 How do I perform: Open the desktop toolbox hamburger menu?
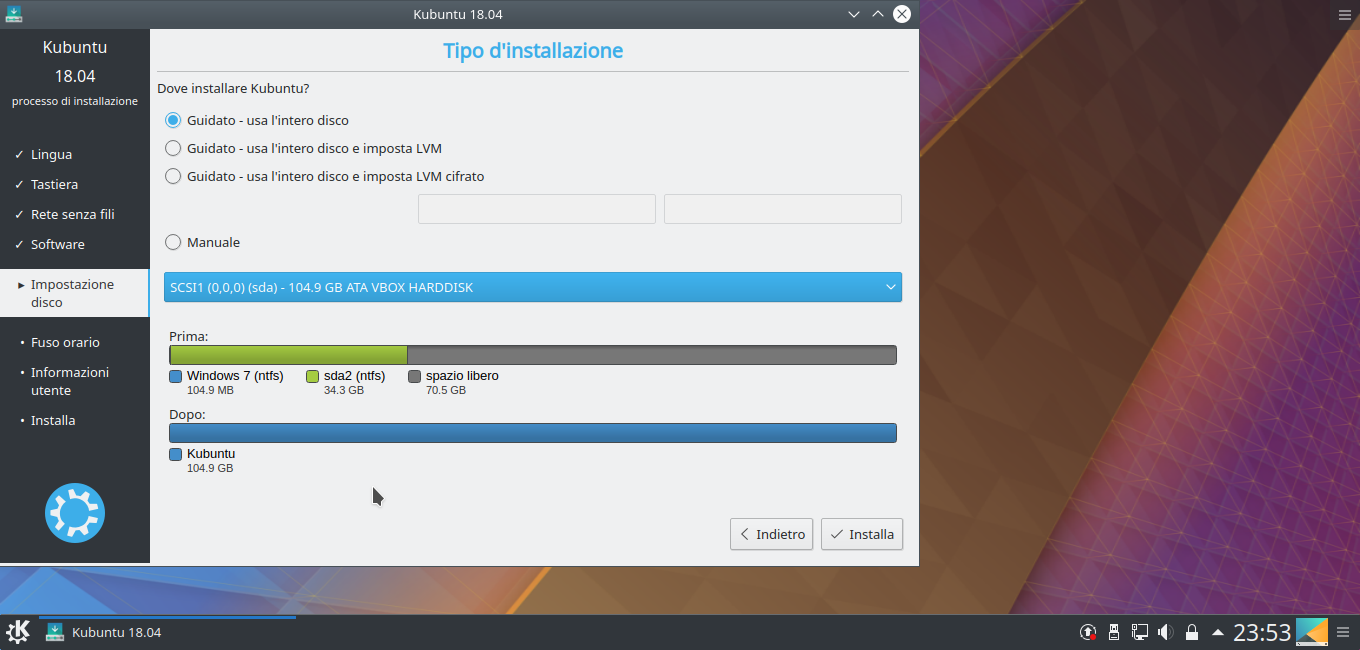point(1344,14)
